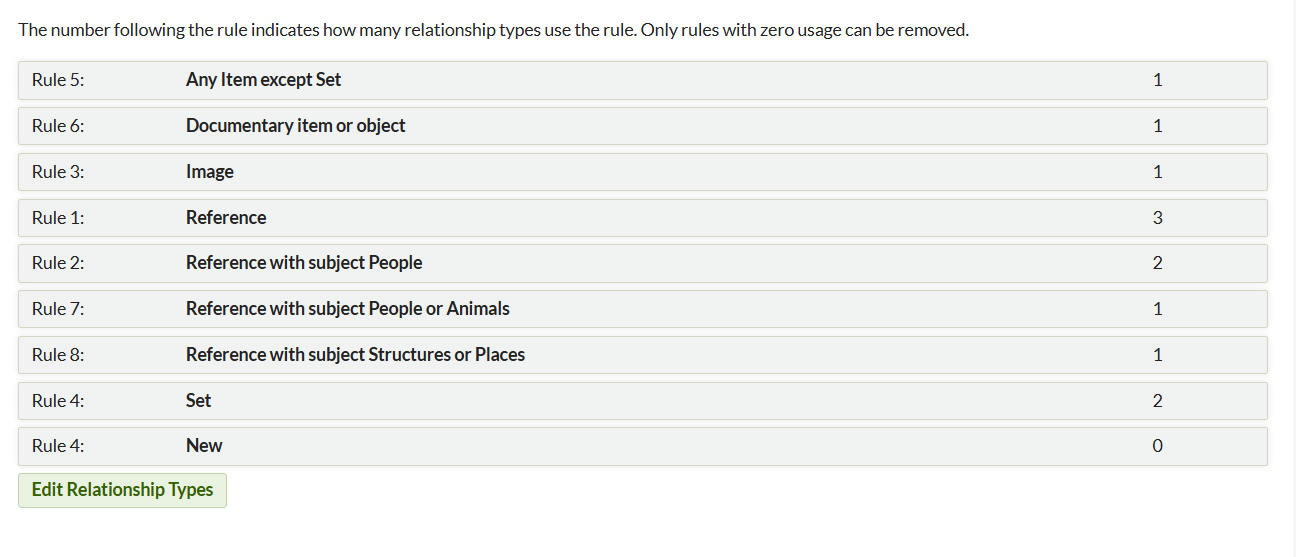Screen dimensions: 1296x557
Task: Click the "Rule 6:" label
Action: click(x=58, y=126)
